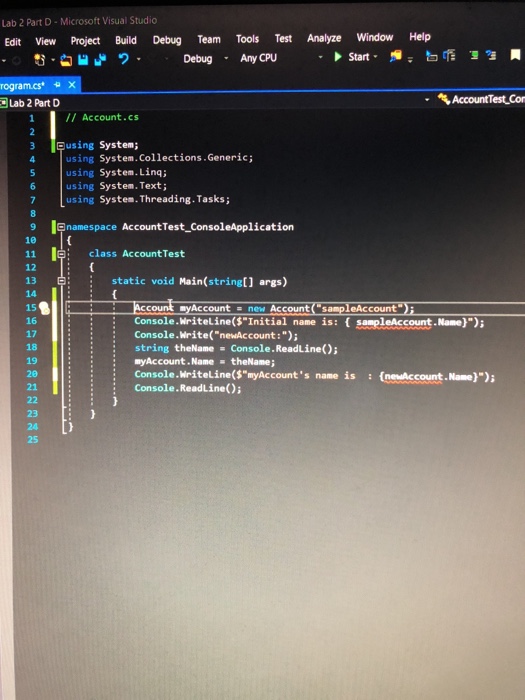Image resolution: width=525 pixels, height=700 pixels.
Task: Click the Save file icon
Action: (83, 59)
